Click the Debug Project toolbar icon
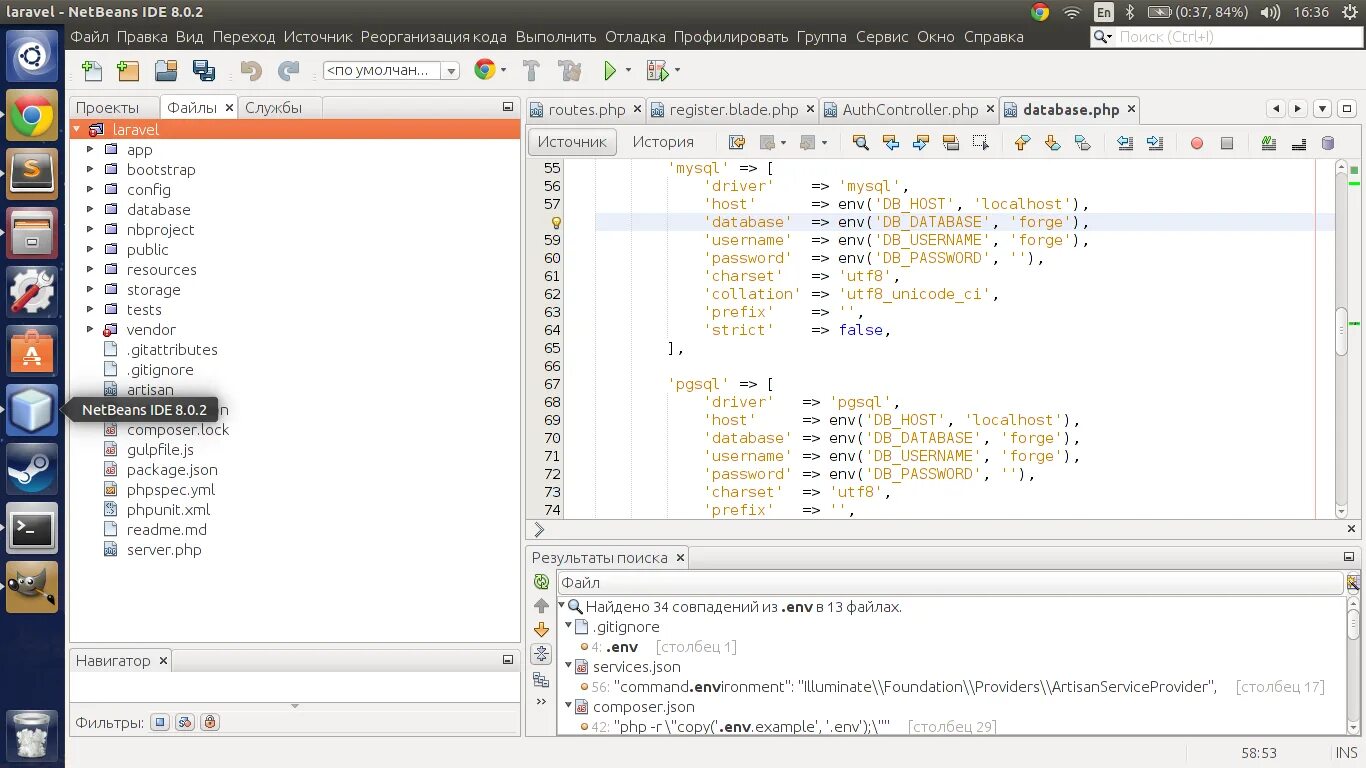1366x768 pixels. pyautogui.click(x=657, y=71)
